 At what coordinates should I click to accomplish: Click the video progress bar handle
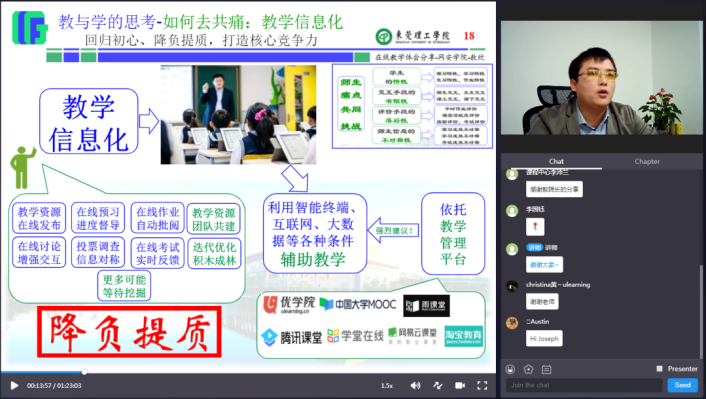pyautogui.click(x=84, y=372)
